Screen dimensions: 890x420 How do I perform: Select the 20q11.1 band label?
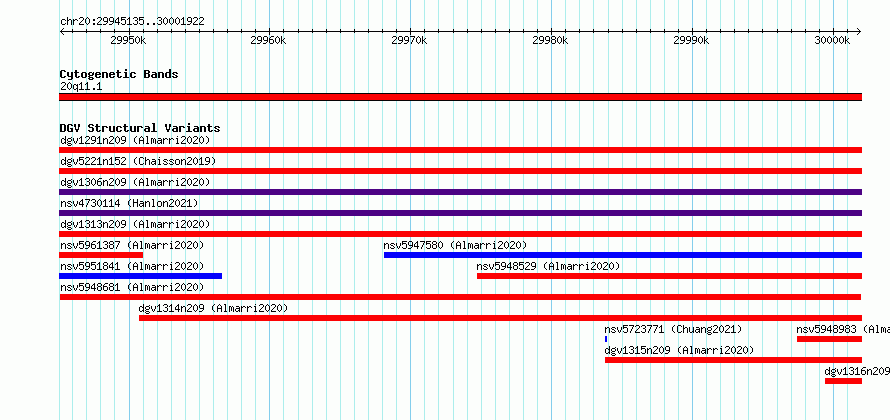tap(81, 87)
